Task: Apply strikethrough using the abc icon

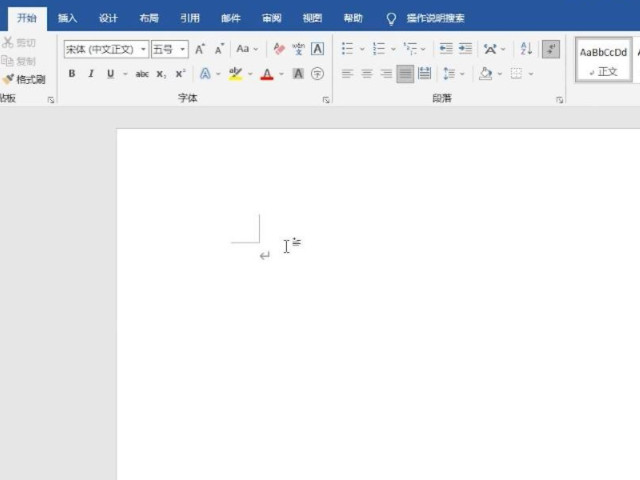Action: pyautogui.click(x=142, y=74)
